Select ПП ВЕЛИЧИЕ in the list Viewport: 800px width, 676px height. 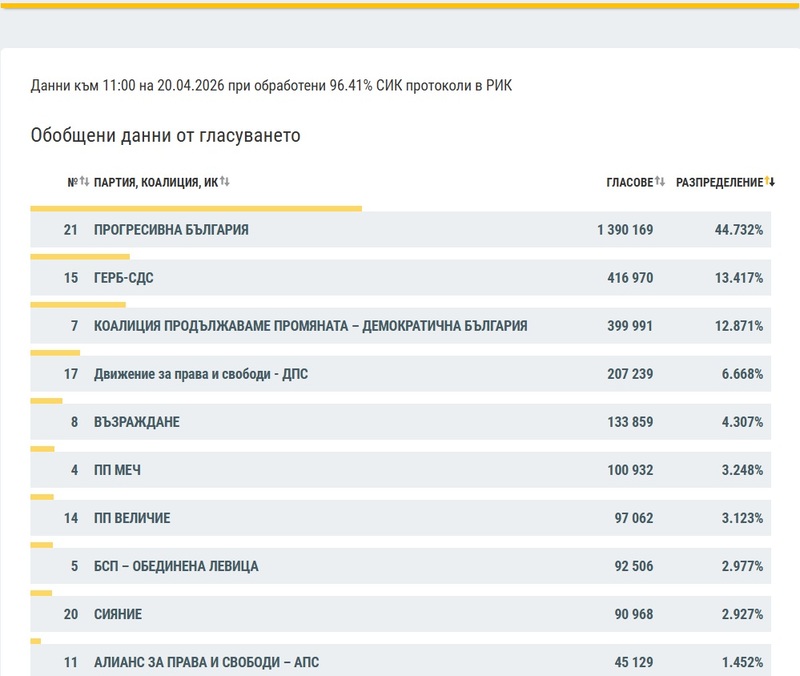pyautogui.click(x=131, y=518)
